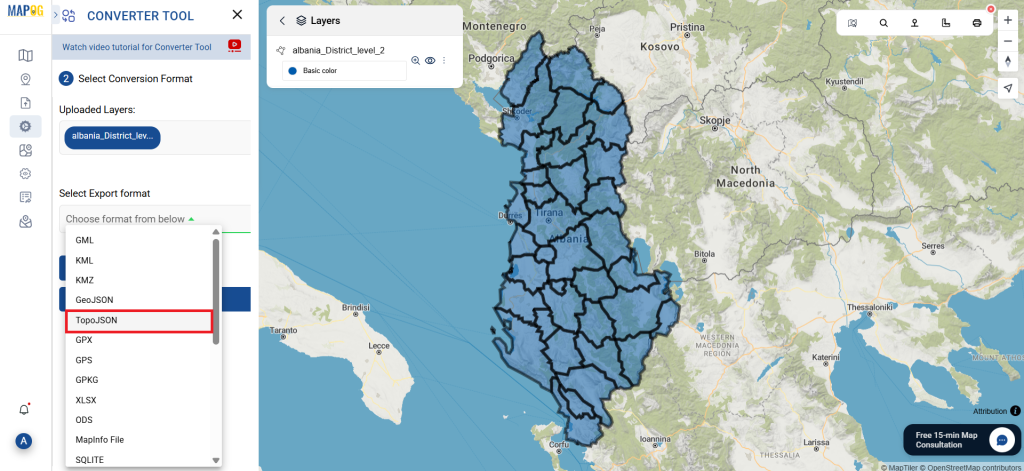Toggle visibility of albania_District_level_2 layer
Image resolution: width=1024 pixels, height=471 pixels.
tap(430, 60)
